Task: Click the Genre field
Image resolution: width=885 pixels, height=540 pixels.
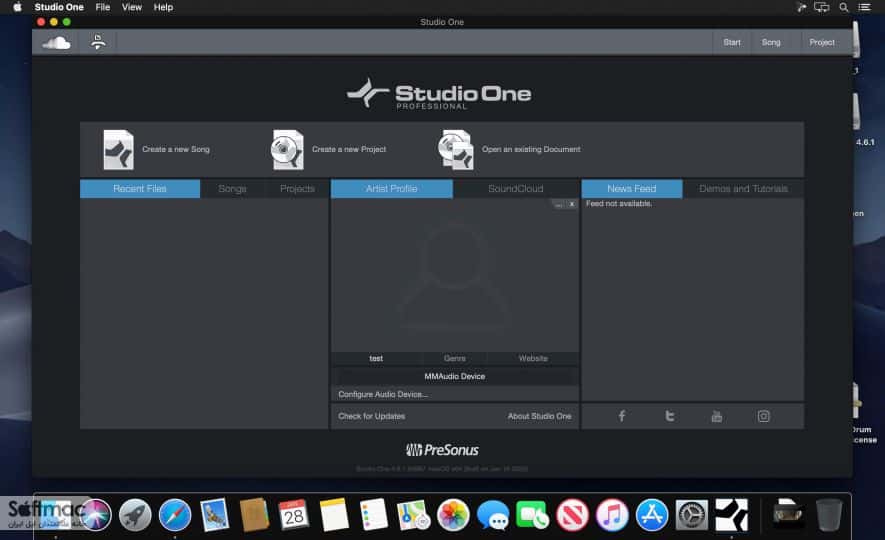Action: point(454,358)
